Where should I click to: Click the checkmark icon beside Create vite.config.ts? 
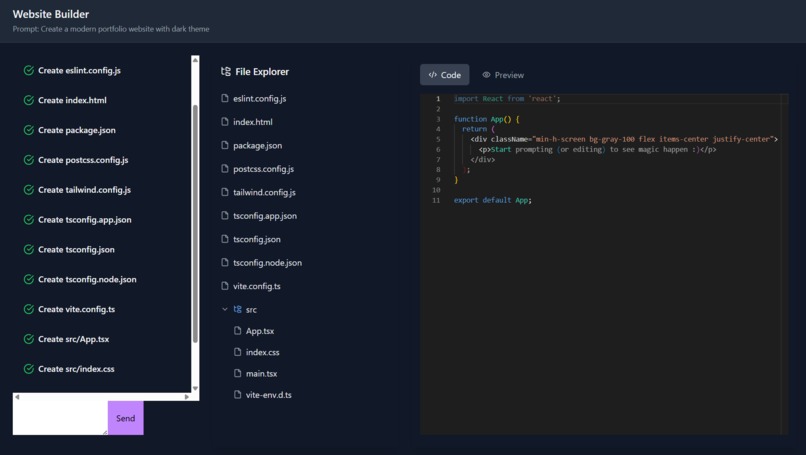29,309
